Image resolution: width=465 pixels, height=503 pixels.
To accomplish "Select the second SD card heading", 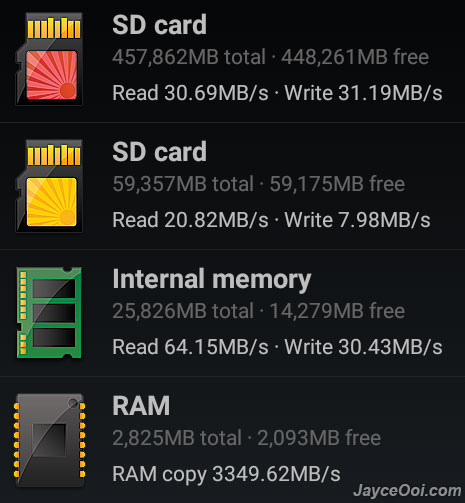I will (159, 152).
